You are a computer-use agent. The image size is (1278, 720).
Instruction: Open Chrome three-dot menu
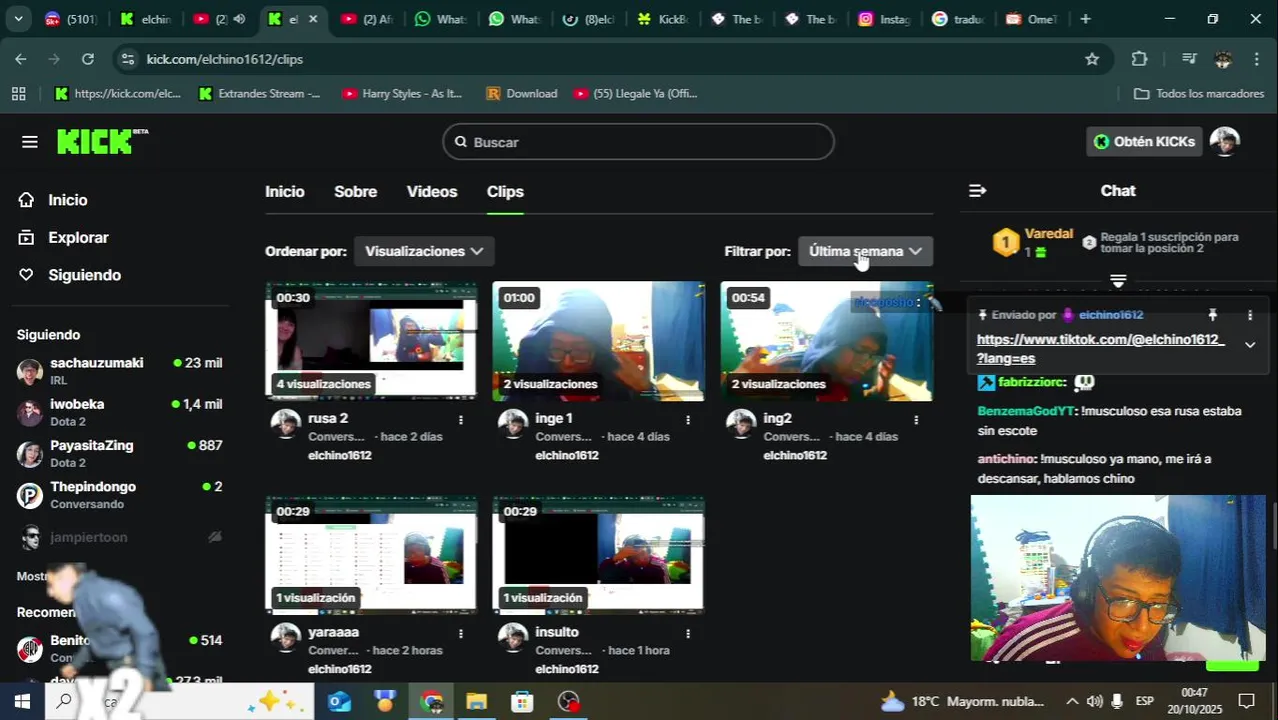point(1256,59)
